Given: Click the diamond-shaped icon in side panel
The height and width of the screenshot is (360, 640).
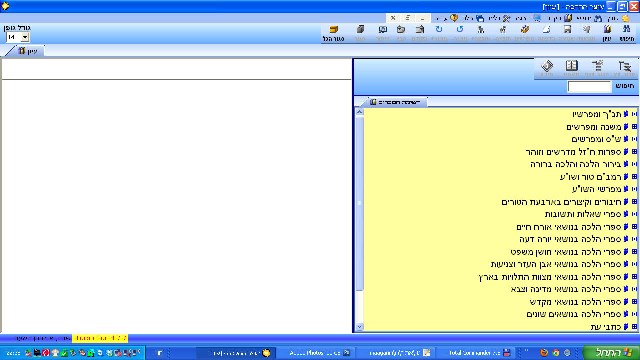Looking at the screenshot, I should pos(547,68).
